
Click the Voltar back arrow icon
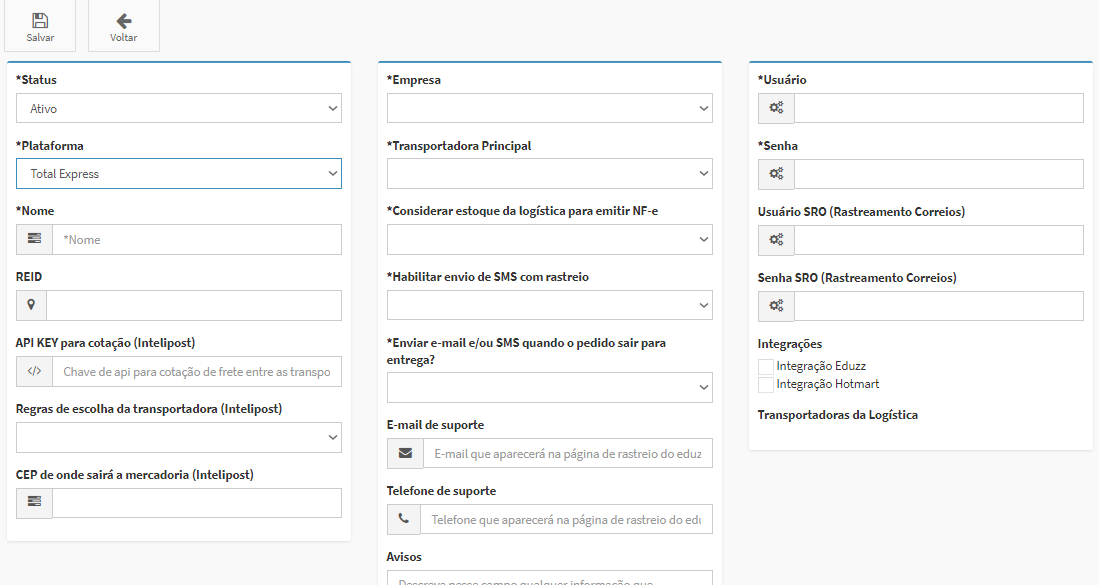coord(124,21)
